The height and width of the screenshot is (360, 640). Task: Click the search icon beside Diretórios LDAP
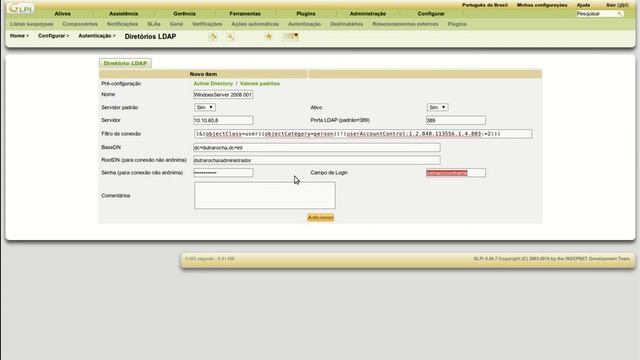coord(230,37)
